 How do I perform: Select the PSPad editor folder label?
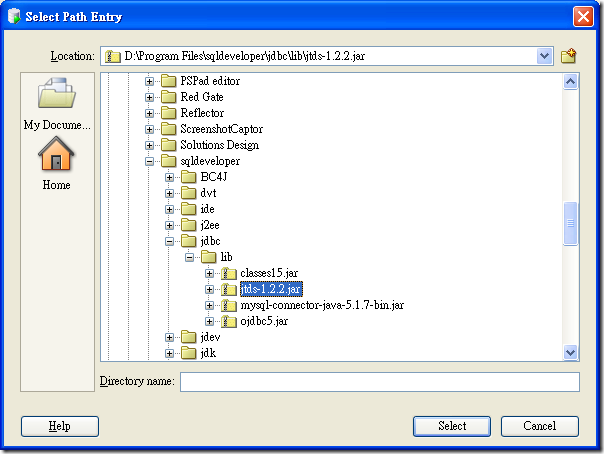(210, 81)
